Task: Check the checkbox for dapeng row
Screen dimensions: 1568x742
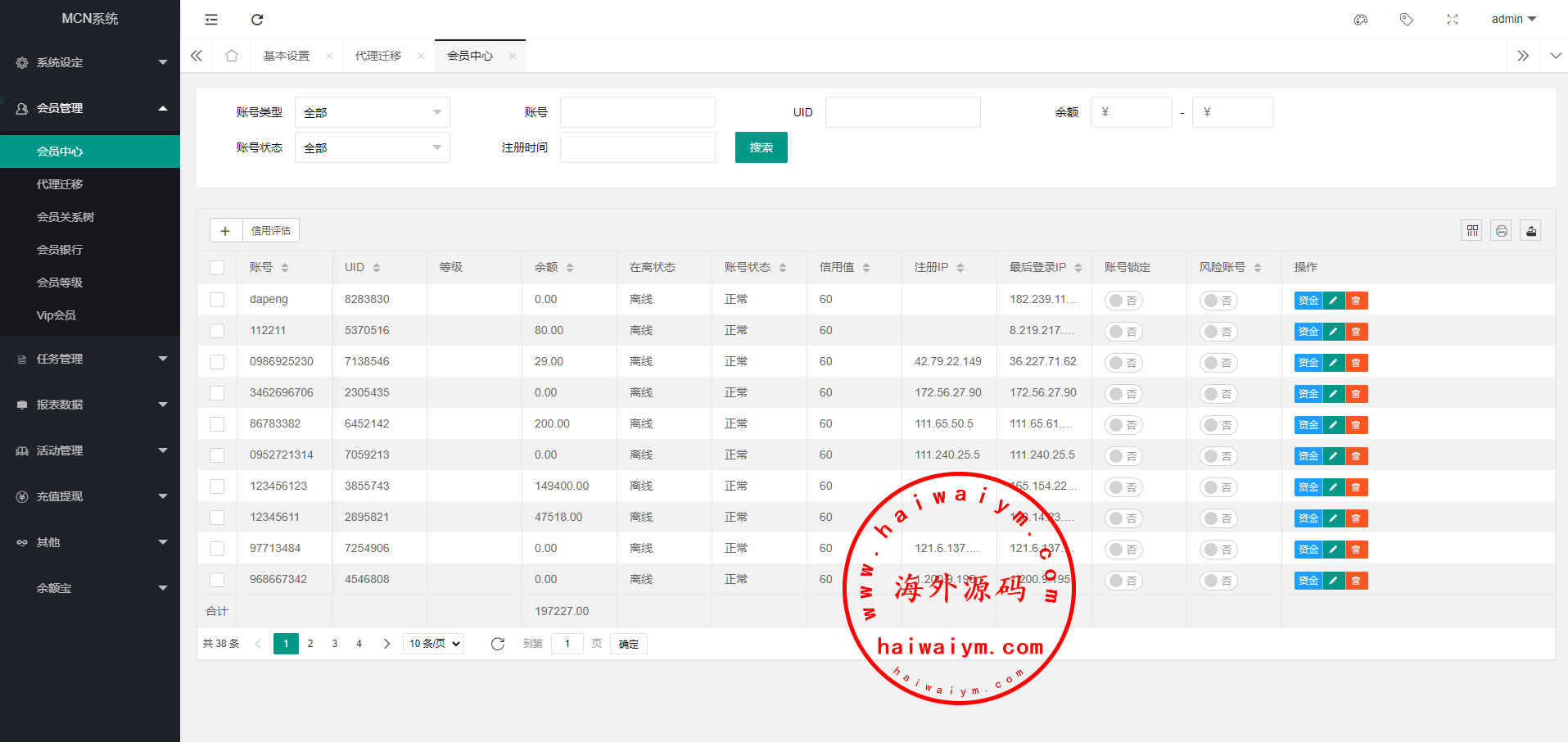Action: (x=217, y=300)
